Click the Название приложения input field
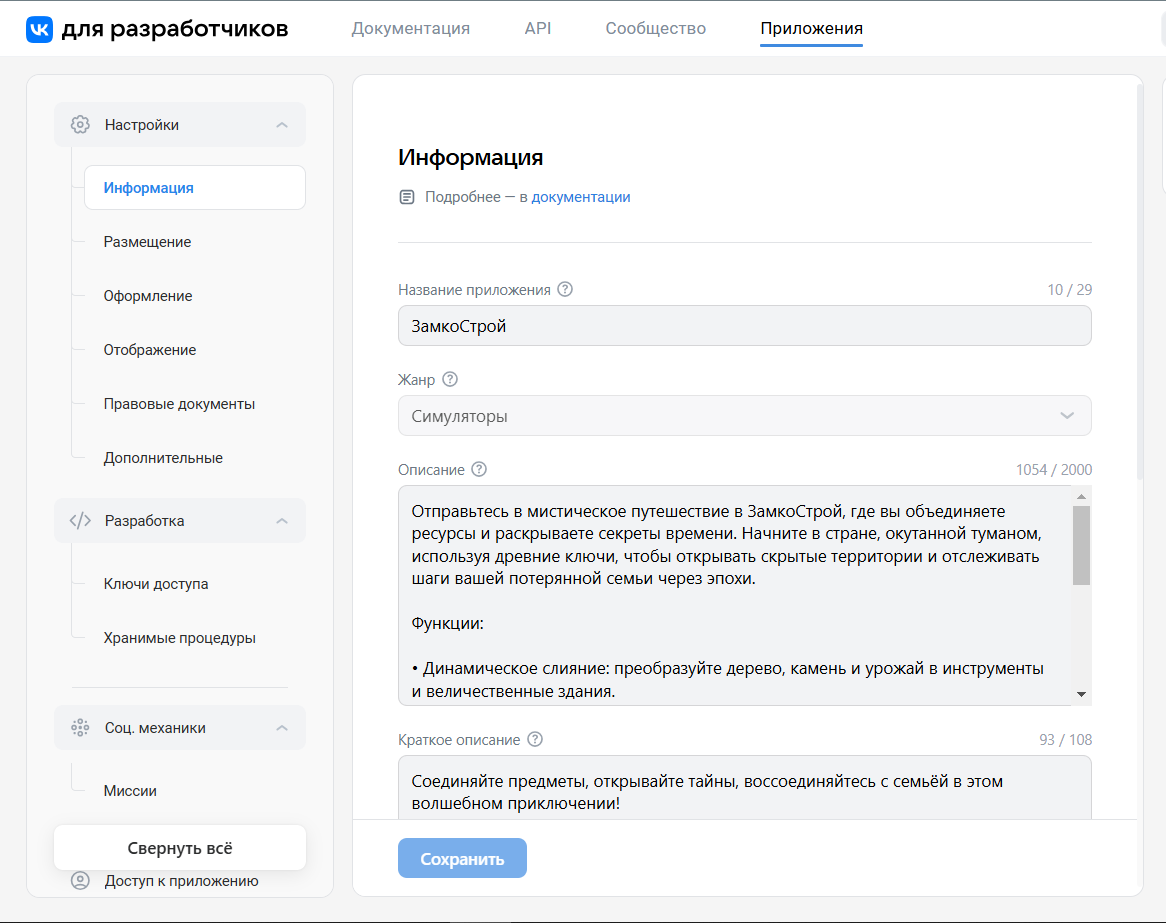Screen dimensions: 1166x923 point(744,326)
